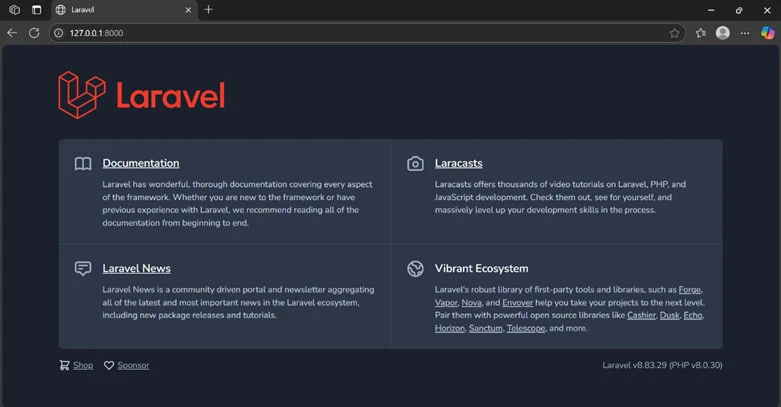Click the Vibrant Ecosystem globe icon
Screen dimensions: 781x407
point(415,269)
